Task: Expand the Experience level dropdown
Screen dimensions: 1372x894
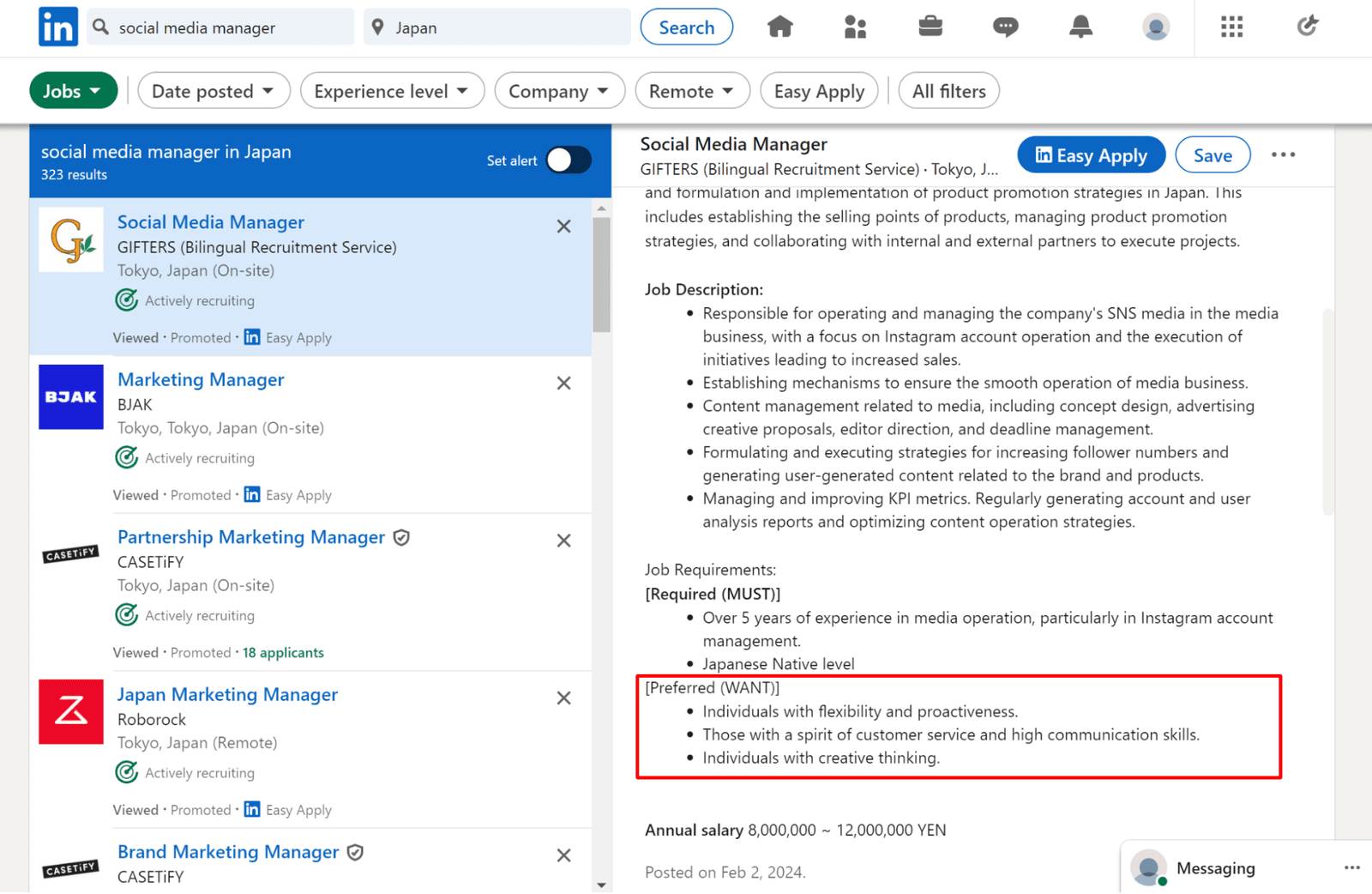Action: pyautogui.click(x=392, y=91)
